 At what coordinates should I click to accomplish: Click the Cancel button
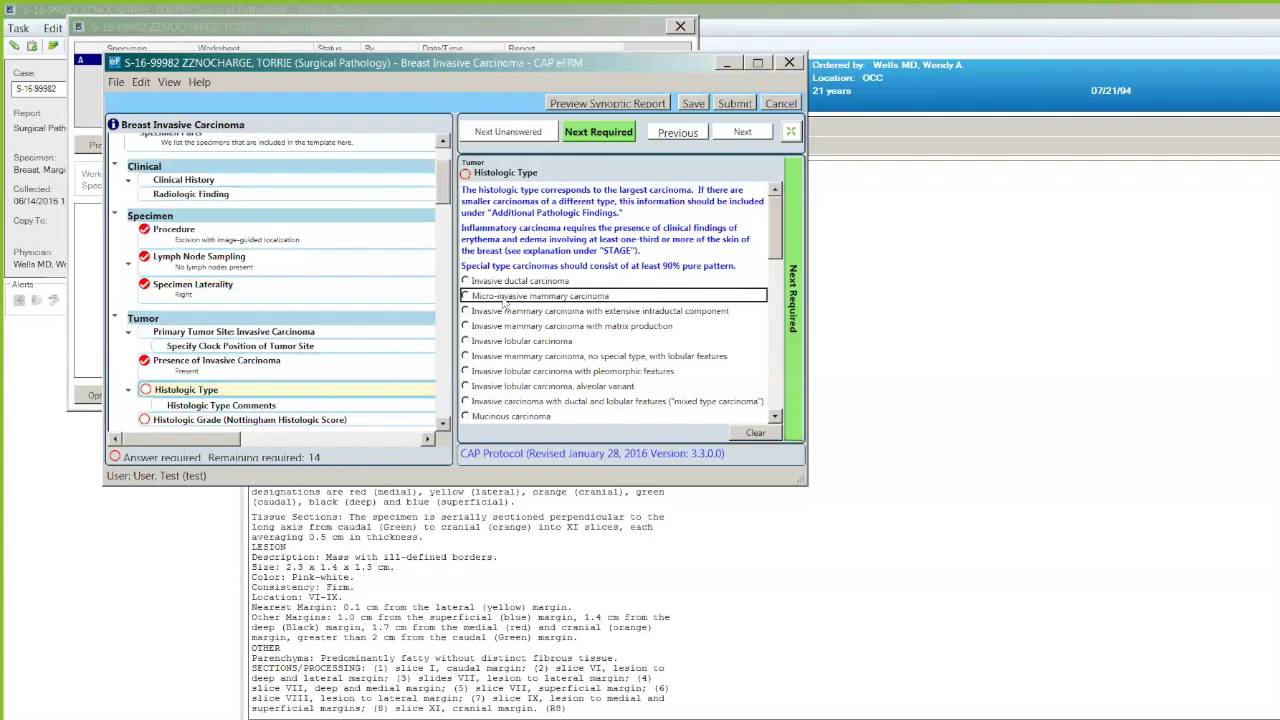tap(781, 103)
